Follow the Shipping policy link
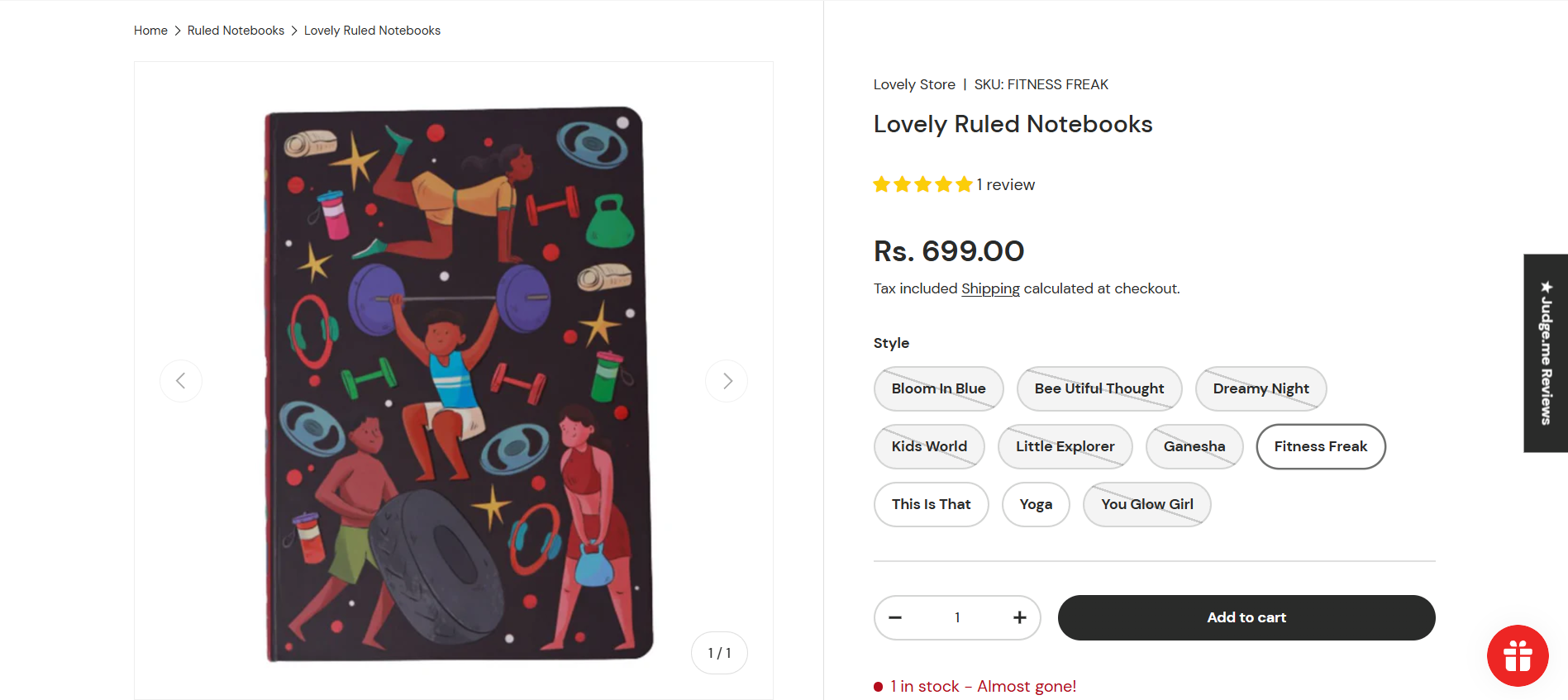Image resolution: width=1568 pixels, height=700 pixels. (990, 288)
